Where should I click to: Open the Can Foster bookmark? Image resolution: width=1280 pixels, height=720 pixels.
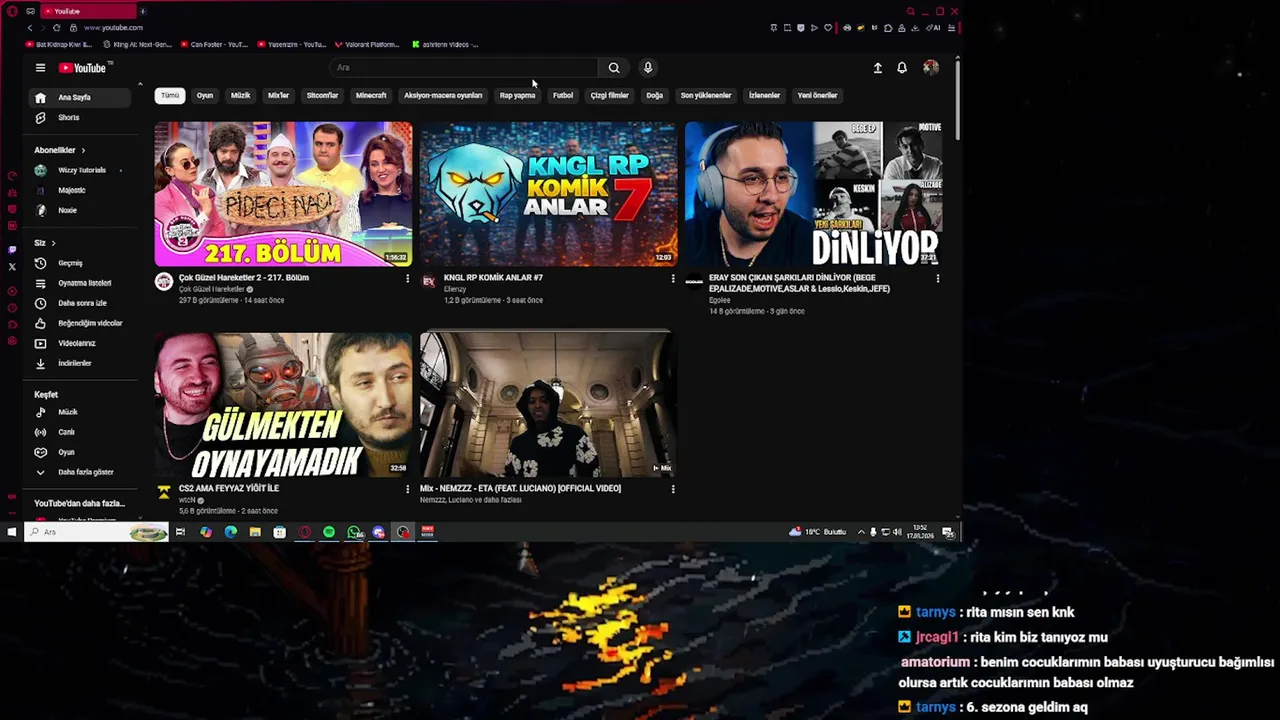(x=213, y=44)
